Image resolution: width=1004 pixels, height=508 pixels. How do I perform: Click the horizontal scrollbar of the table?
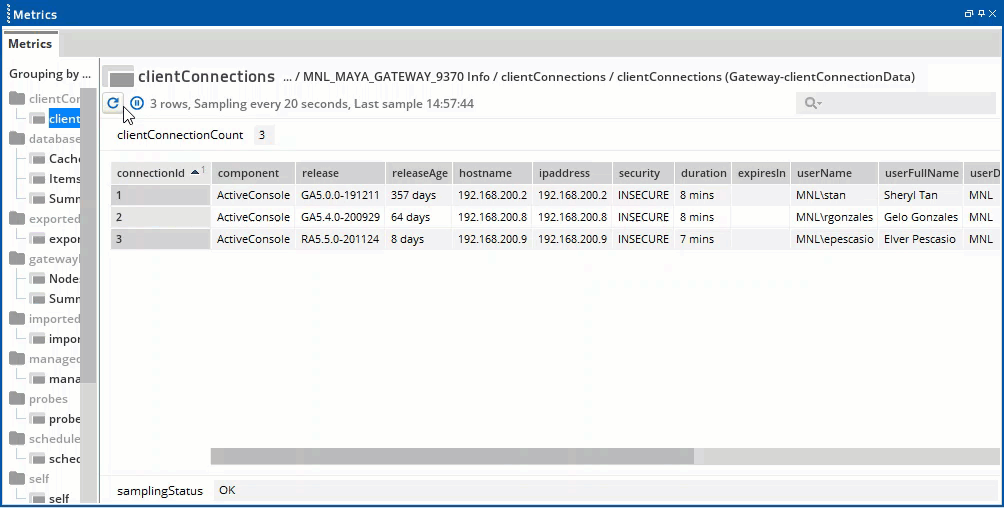(x=452, y=456)
